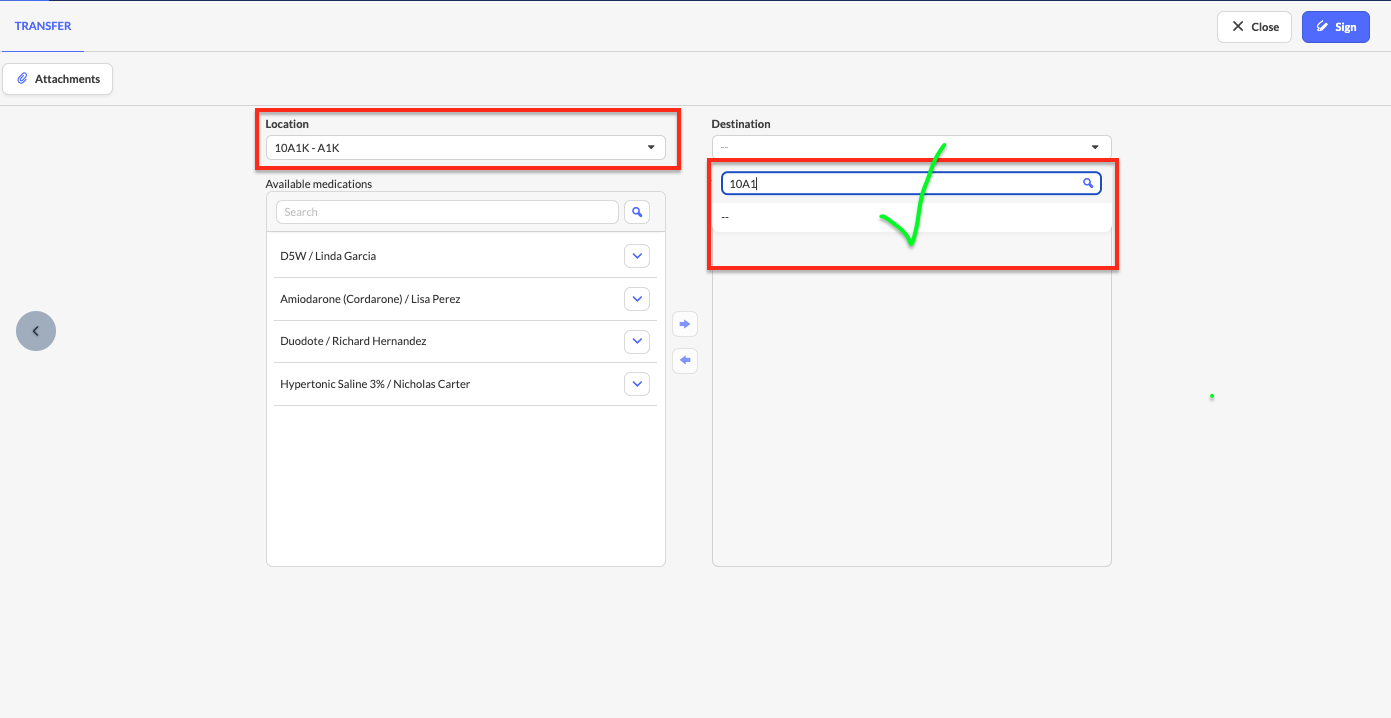Click the destination search field with 10A1

pos(900,183)
